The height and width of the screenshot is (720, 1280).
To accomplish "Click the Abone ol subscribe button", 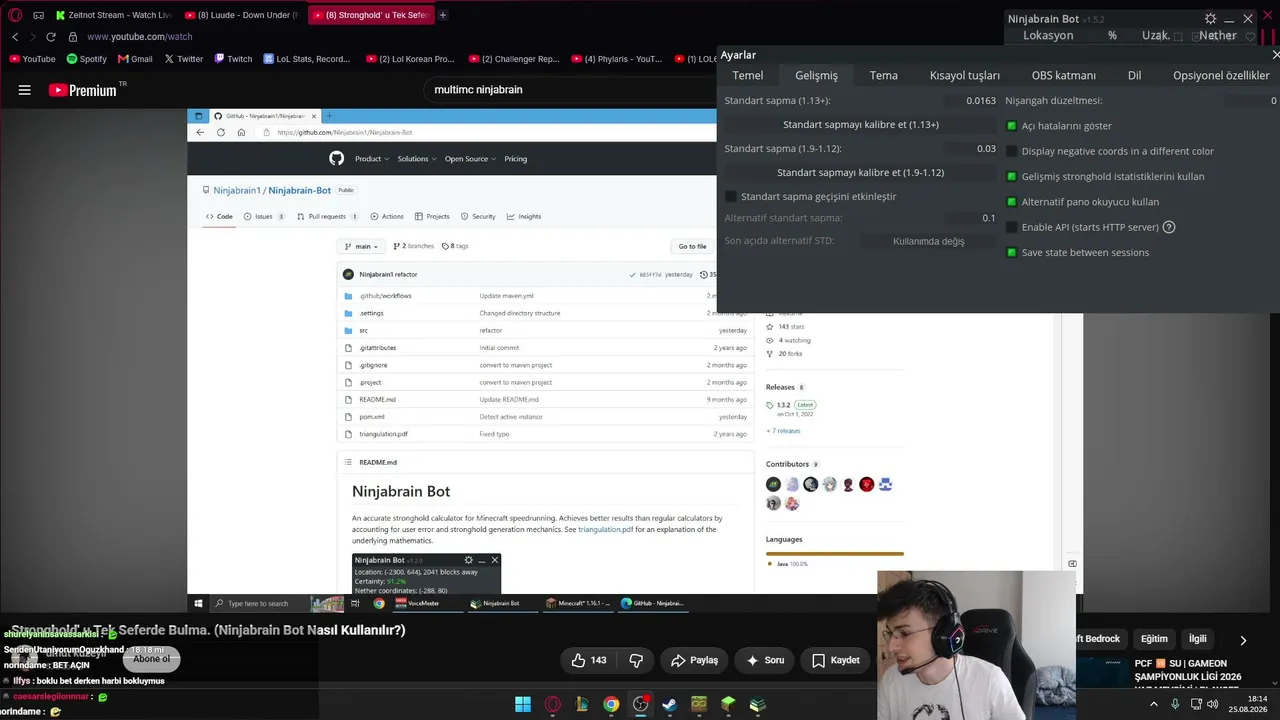I will pyautogui.click(x=152, y=659).
